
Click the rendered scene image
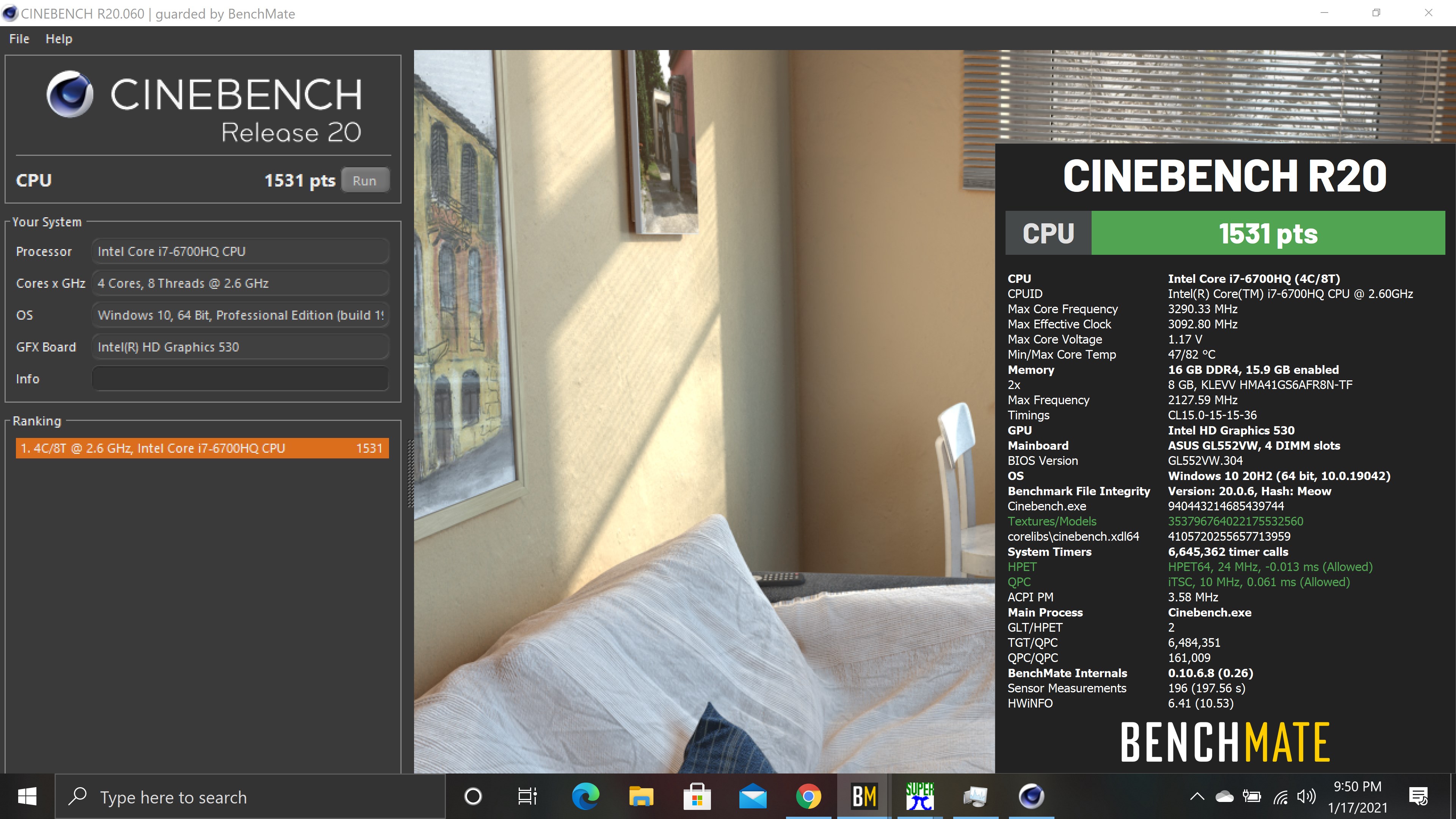coord(704,411)
